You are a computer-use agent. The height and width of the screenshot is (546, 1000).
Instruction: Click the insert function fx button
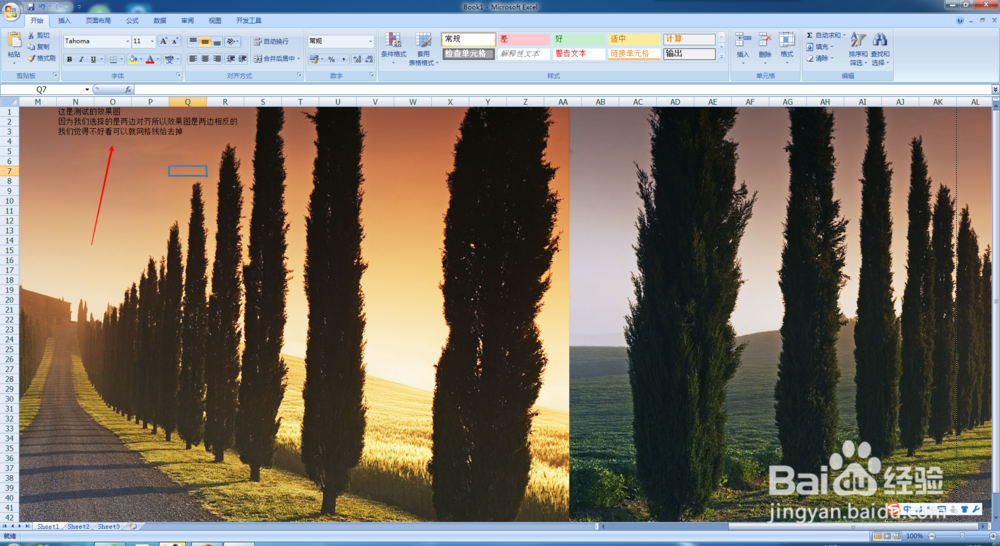(128, 89)
